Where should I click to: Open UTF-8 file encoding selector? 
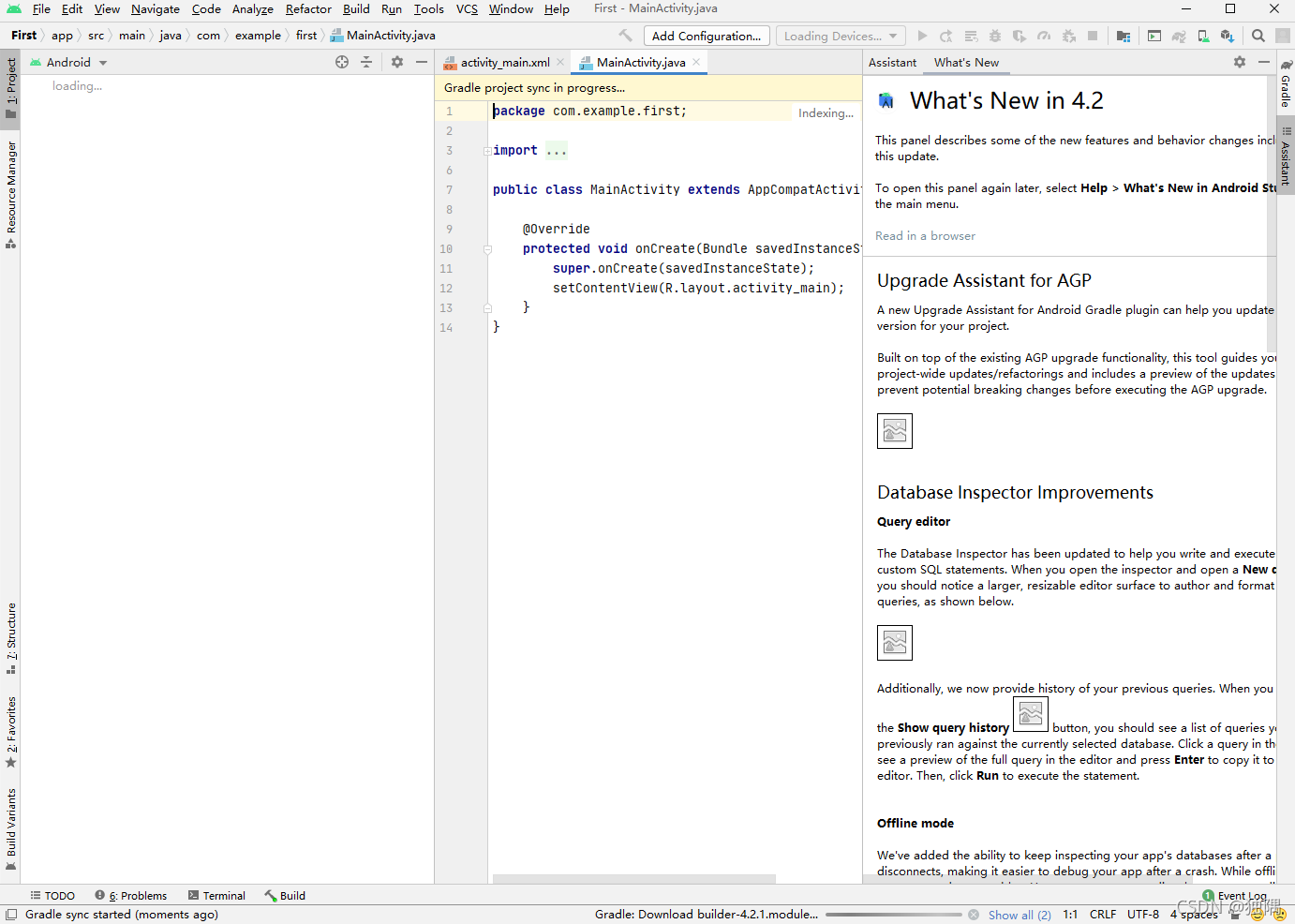point(1143,915)
